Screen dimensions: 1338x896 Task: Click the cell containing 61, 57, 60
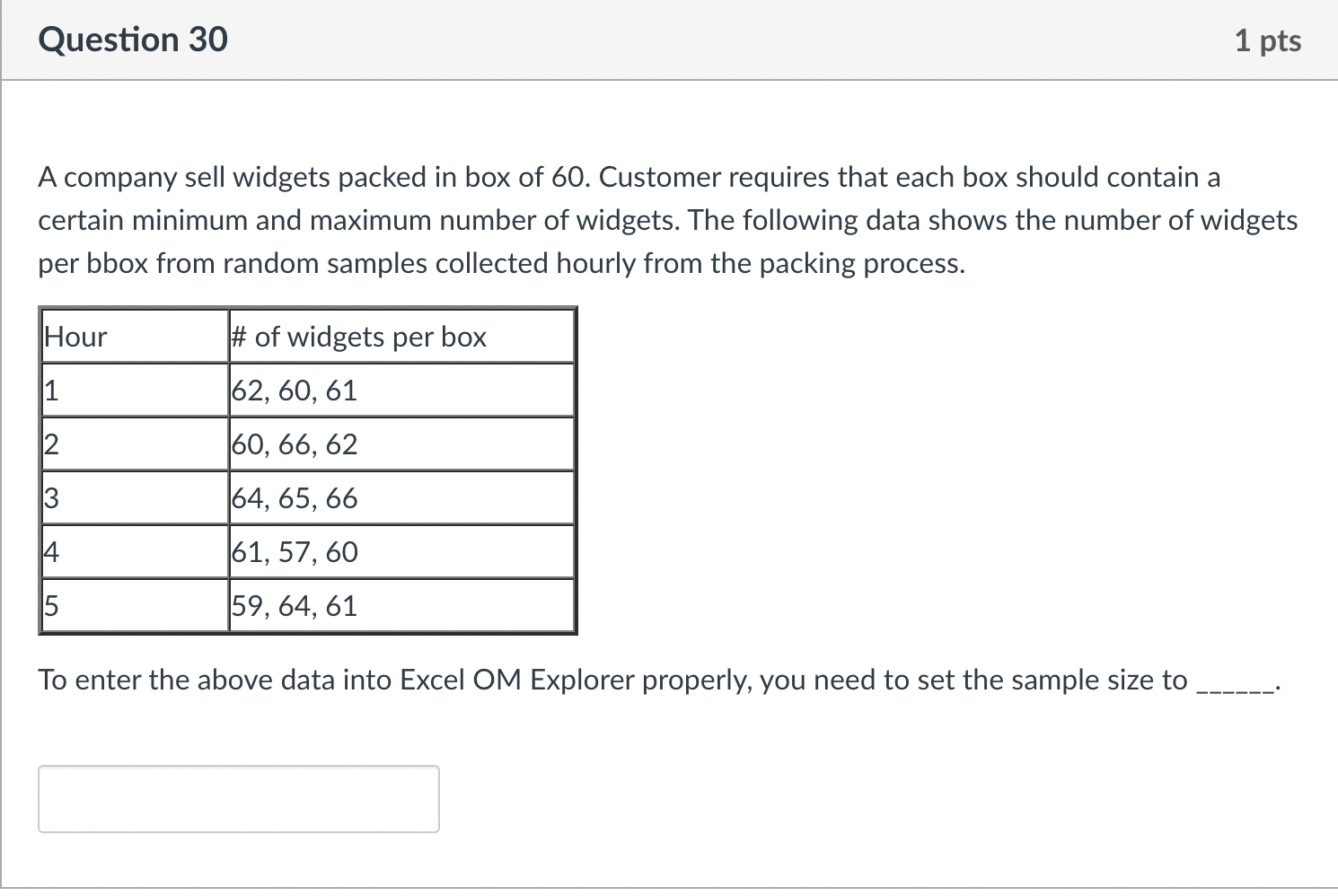pos(295,551)
